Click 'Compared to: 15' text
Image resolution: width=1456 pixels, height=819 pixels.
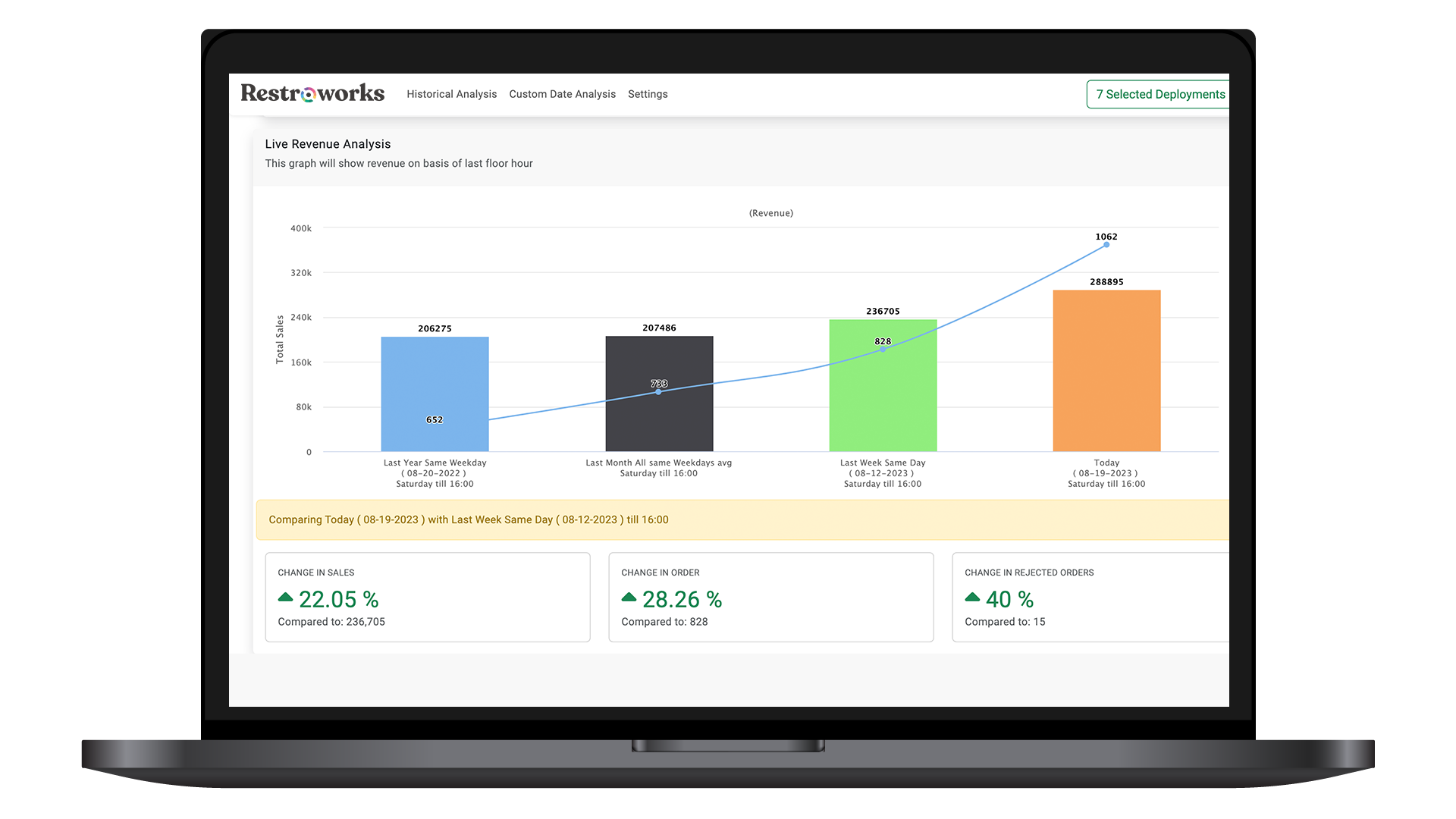point(1005,622)
